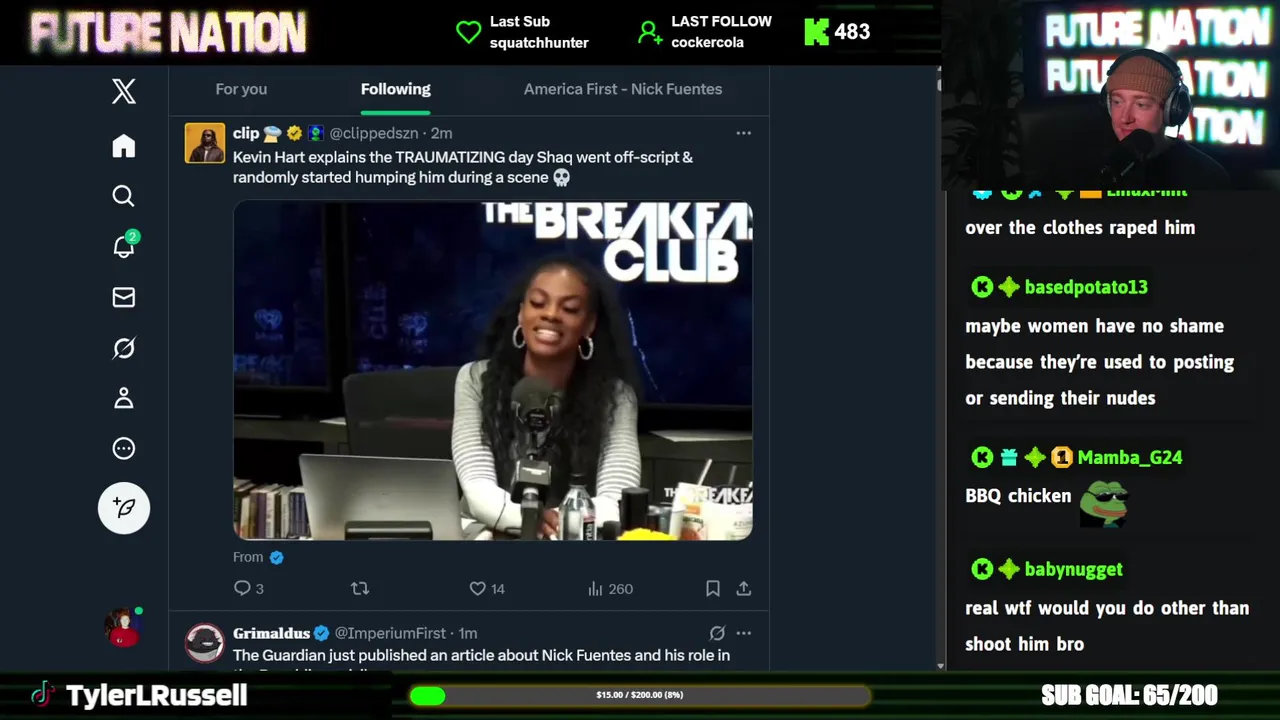This screenshot has width=1280, height=720.
Task: Click chat username babynugget
Action: click(1073, 569)
